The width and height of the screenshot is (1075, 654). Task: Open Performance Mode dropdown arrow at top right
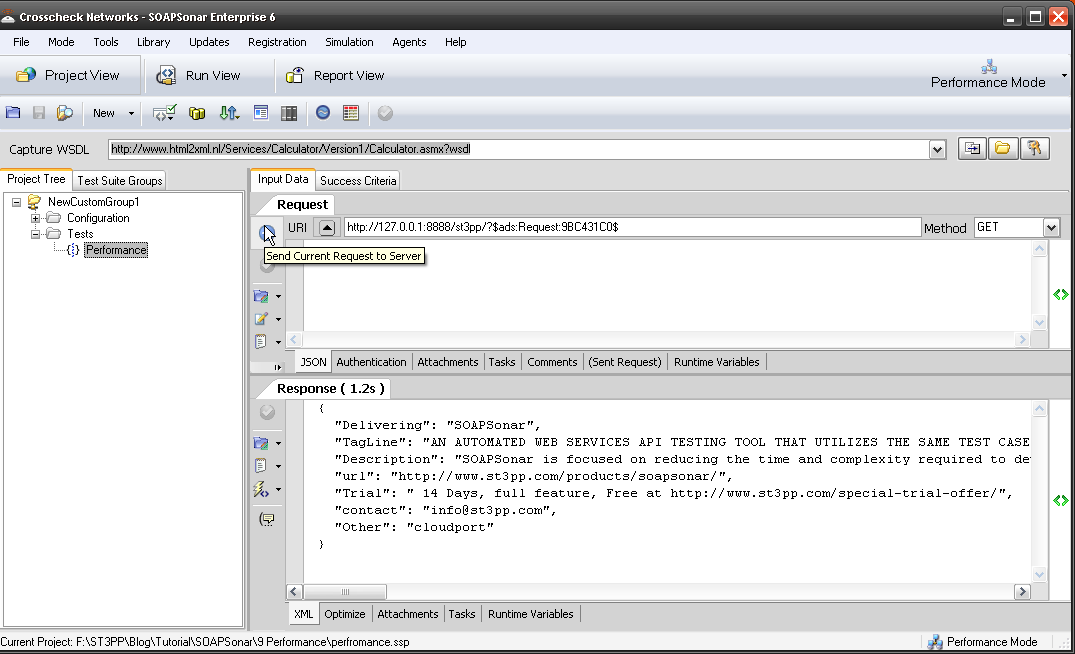click(x=1064, y=75)
